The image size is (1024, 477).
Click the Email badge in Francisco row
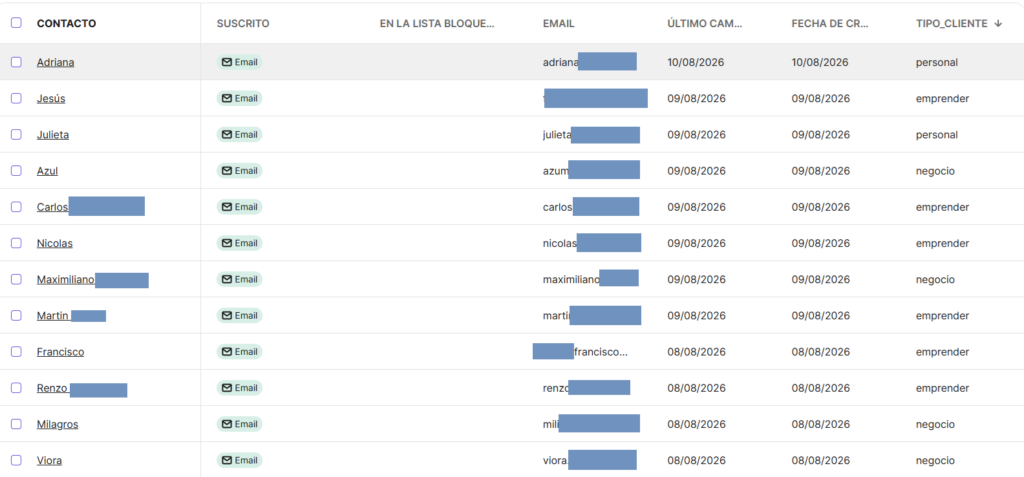(x=240, y=352)
